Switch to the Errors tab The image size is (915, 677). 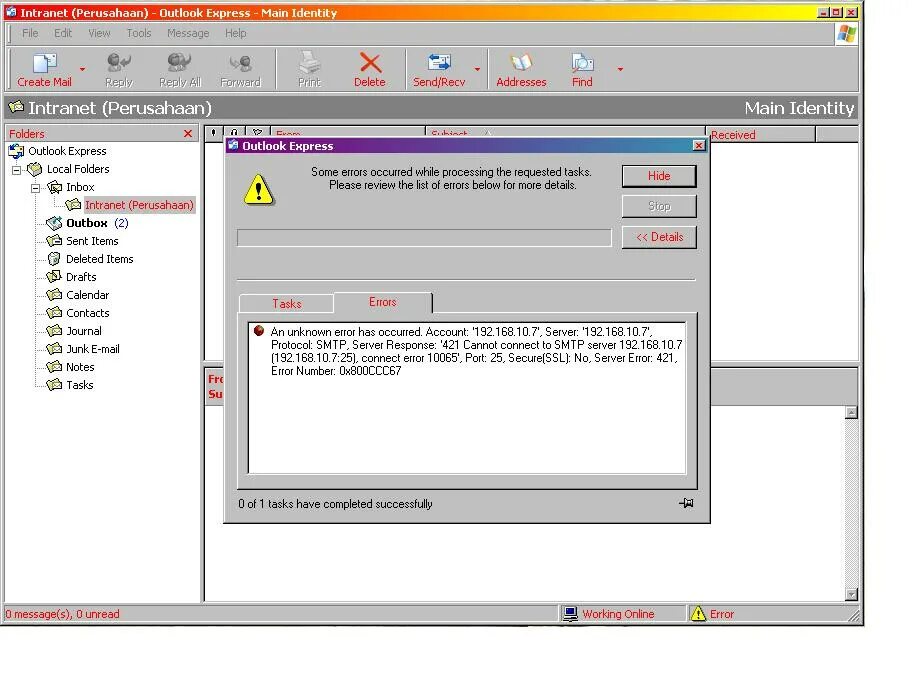tap(383, 302)
